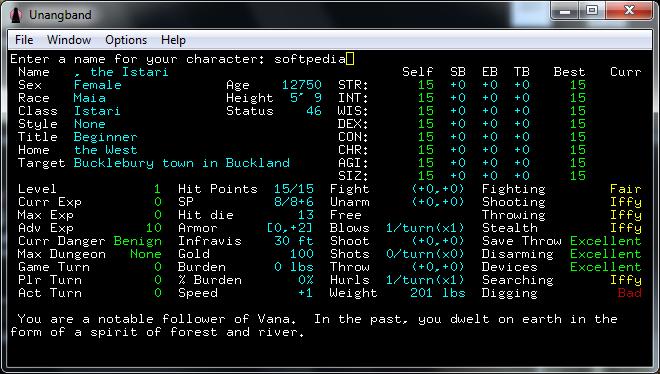Click the 'Self' column header
This screenshot has width=660, height=374.
(418, 72)
